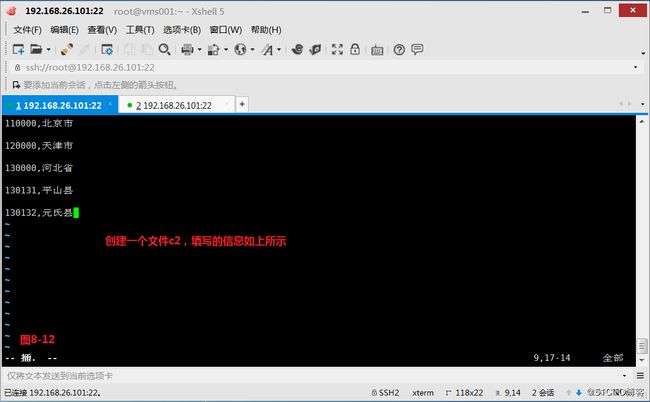
Task: Click the Help question mark icon
Action: point(399,50)
